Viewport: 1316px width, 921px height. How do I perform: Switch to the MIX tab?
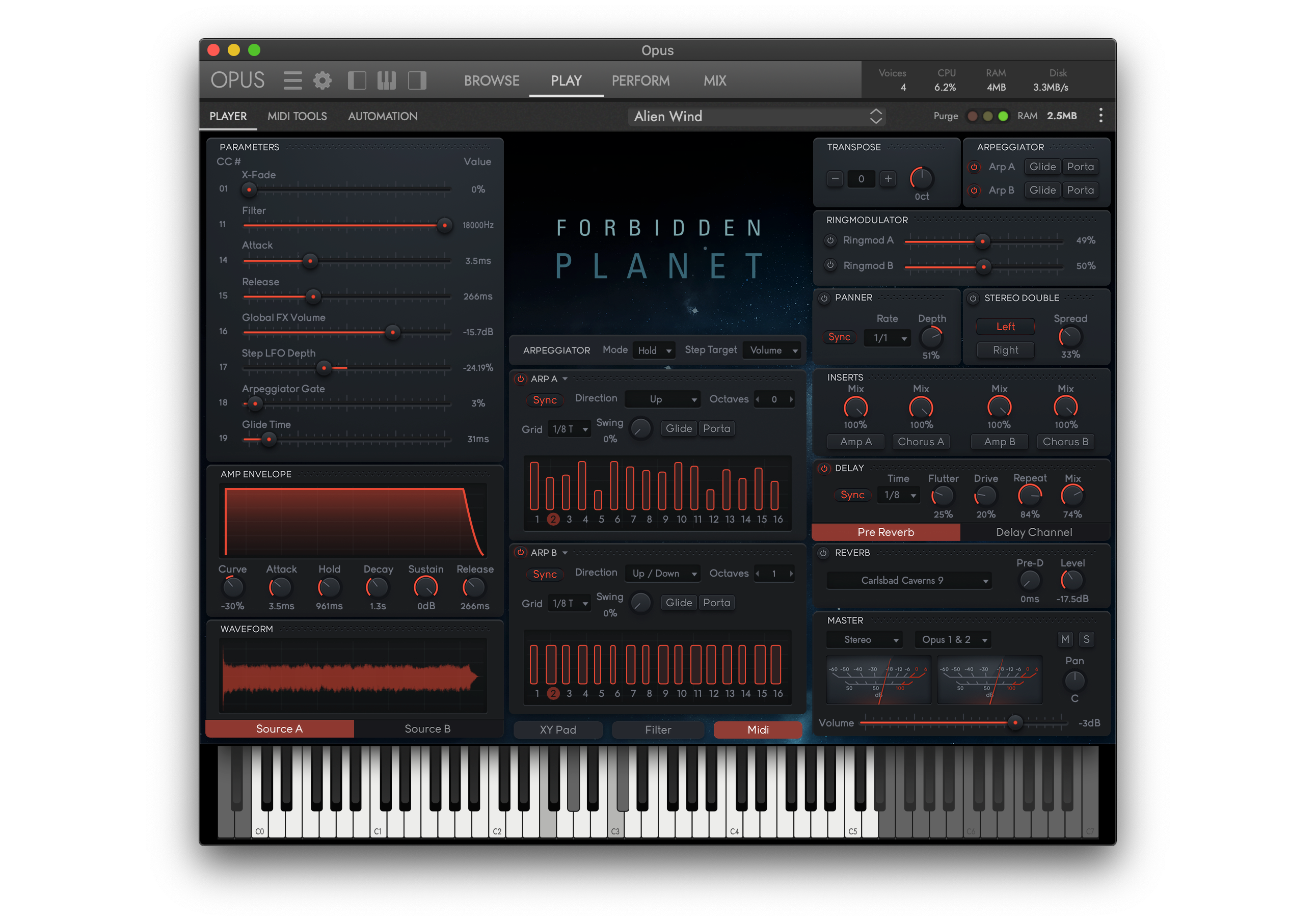pyautogui.click(x=715, y=80)
